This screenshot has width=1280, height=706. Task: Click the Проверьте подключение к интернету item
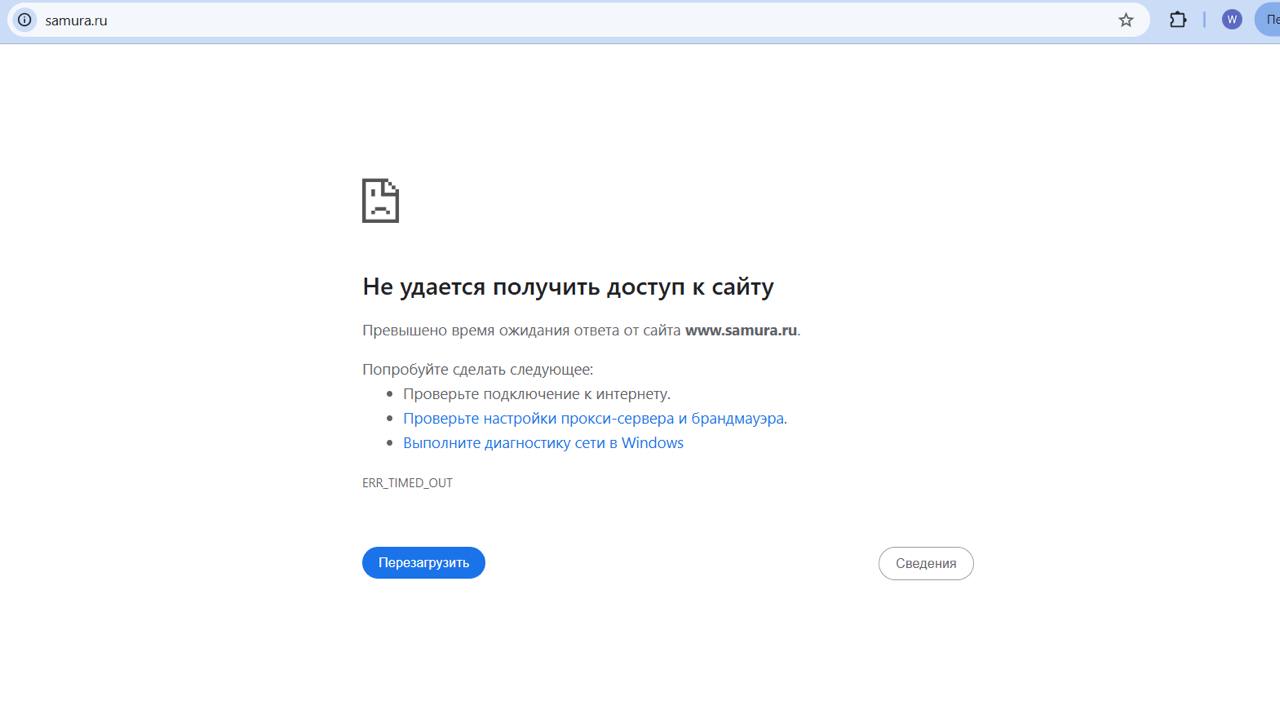pos(536,394)
